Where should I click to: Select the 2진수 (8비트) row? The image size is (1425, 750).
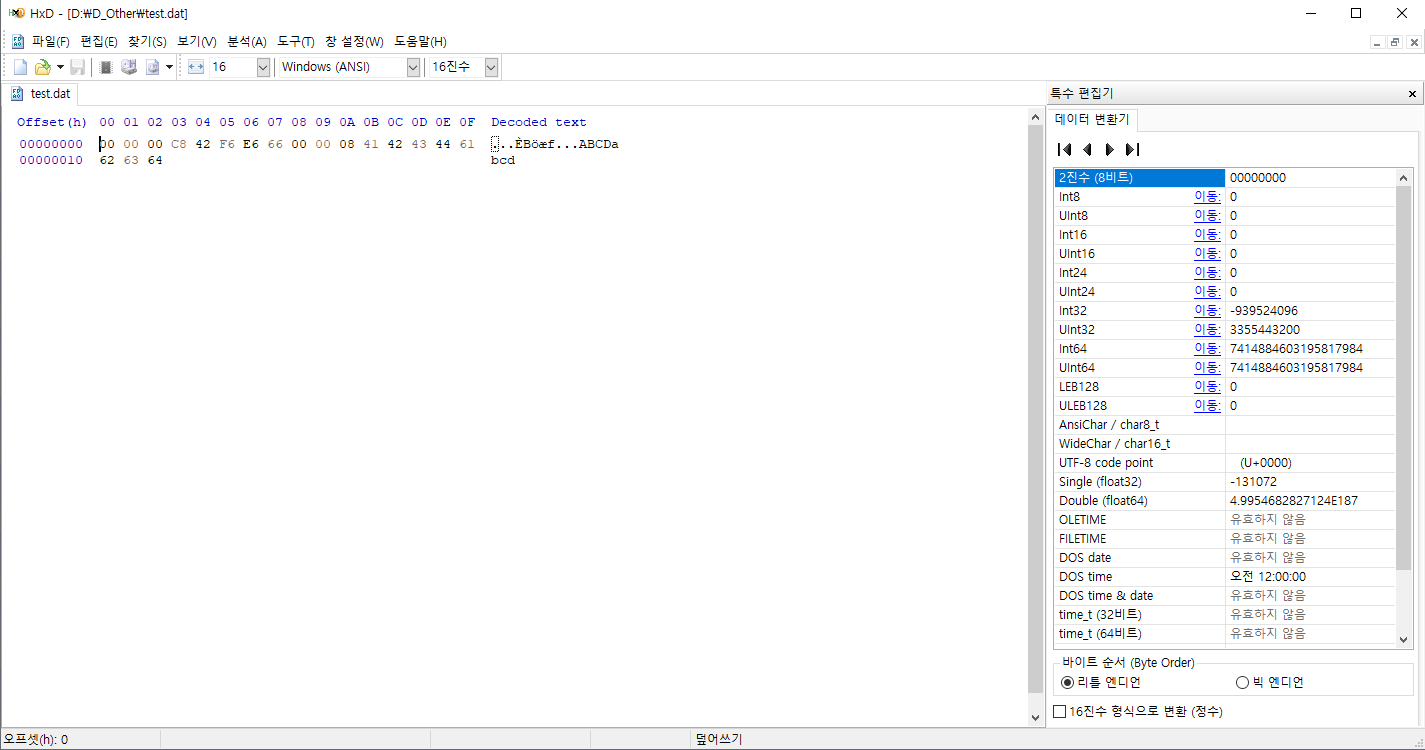click(x=1225, y=178)
